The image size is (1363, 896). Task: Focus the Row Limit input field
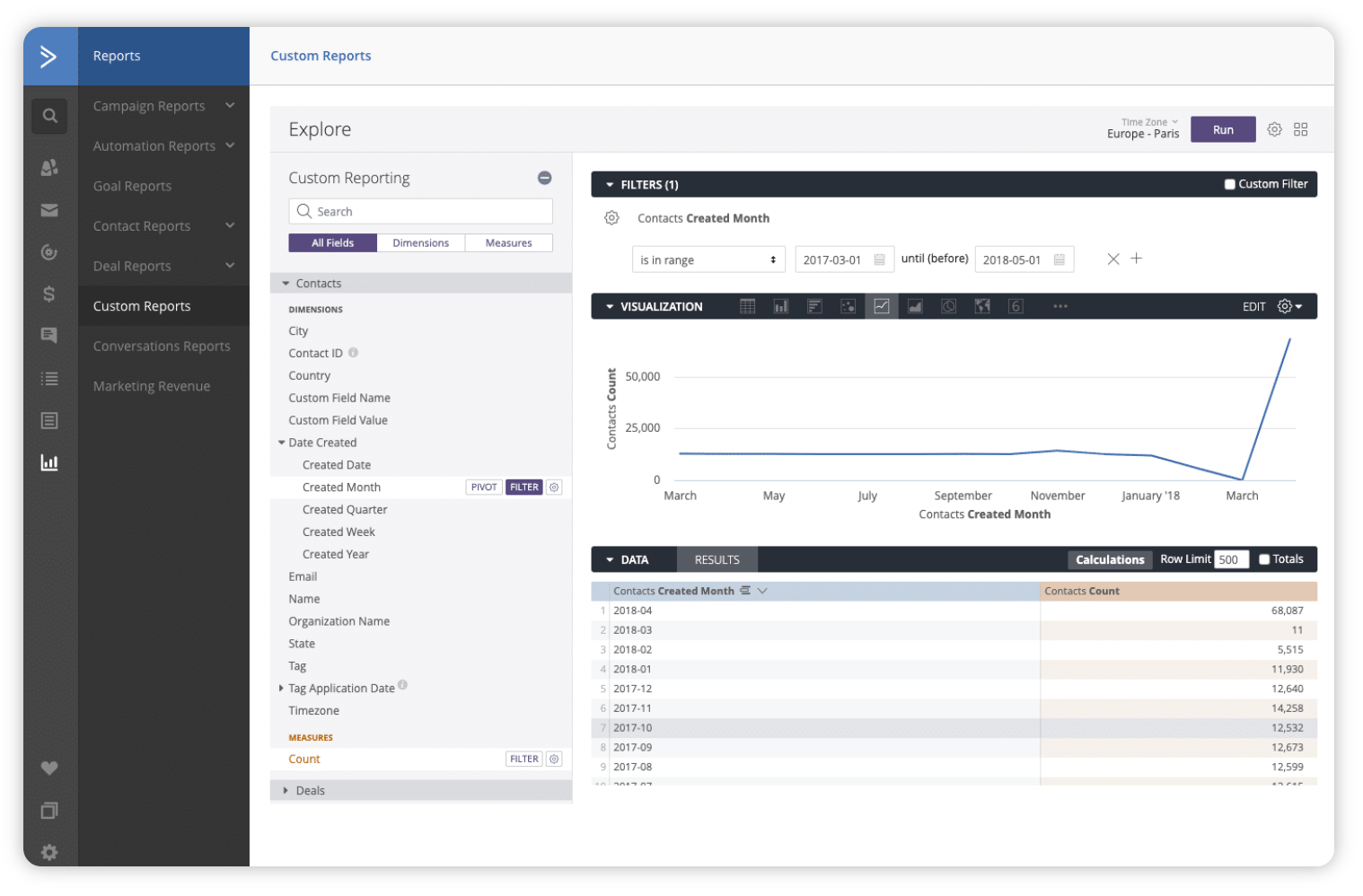1231,559
